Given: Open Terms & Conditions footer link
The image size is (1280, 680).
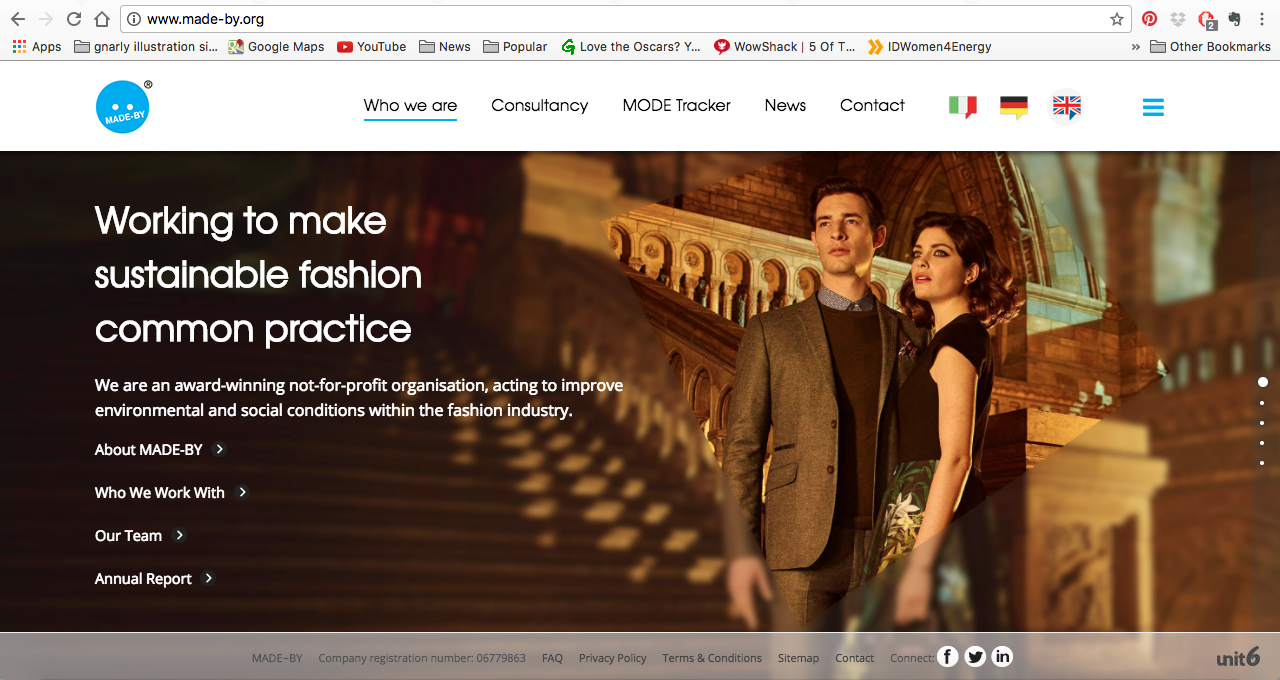Looking at the screenshot, I should pyautogui.click(x=712, y=658).
